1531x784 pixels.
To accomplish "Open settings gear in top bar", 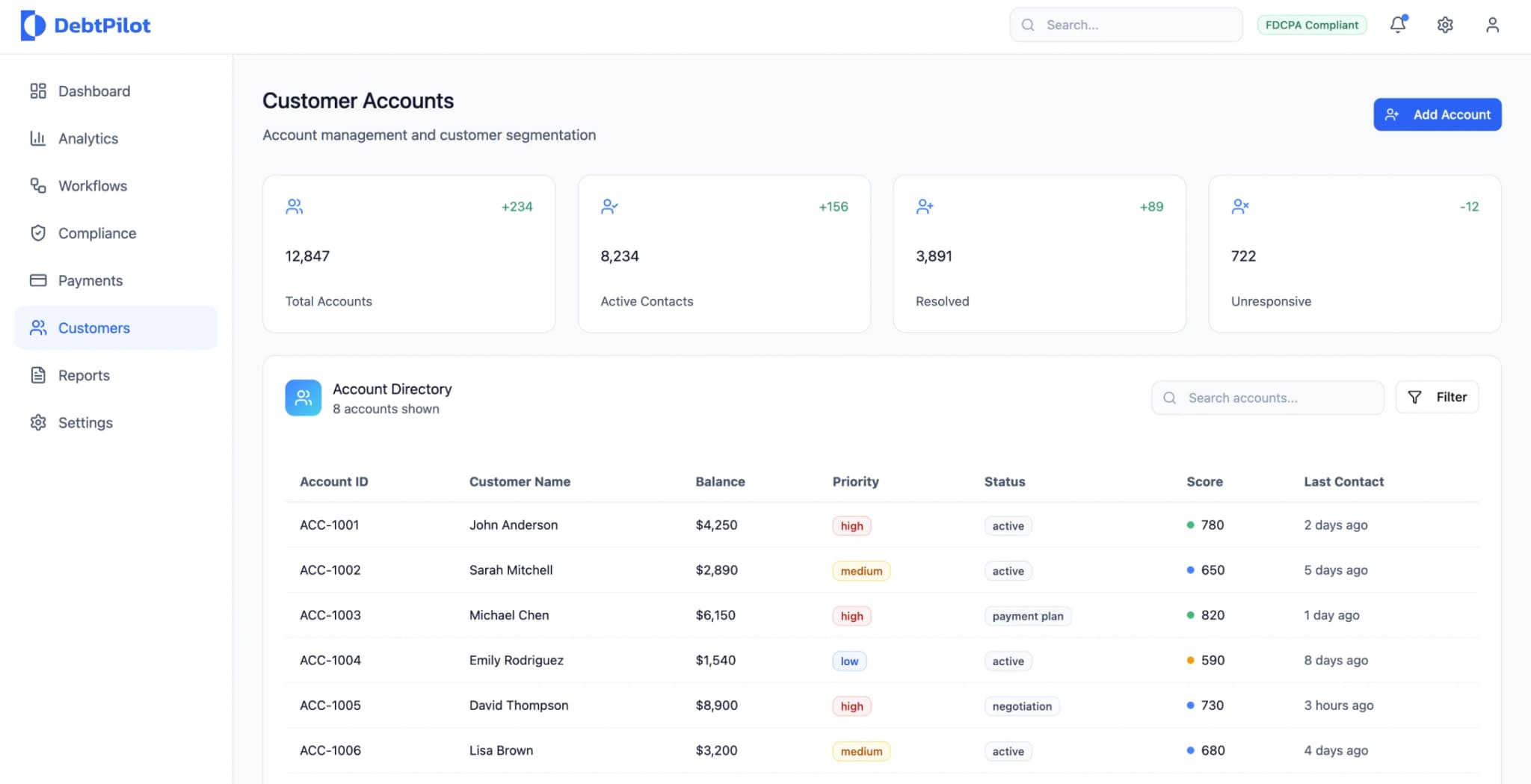I will (1445, 25).
